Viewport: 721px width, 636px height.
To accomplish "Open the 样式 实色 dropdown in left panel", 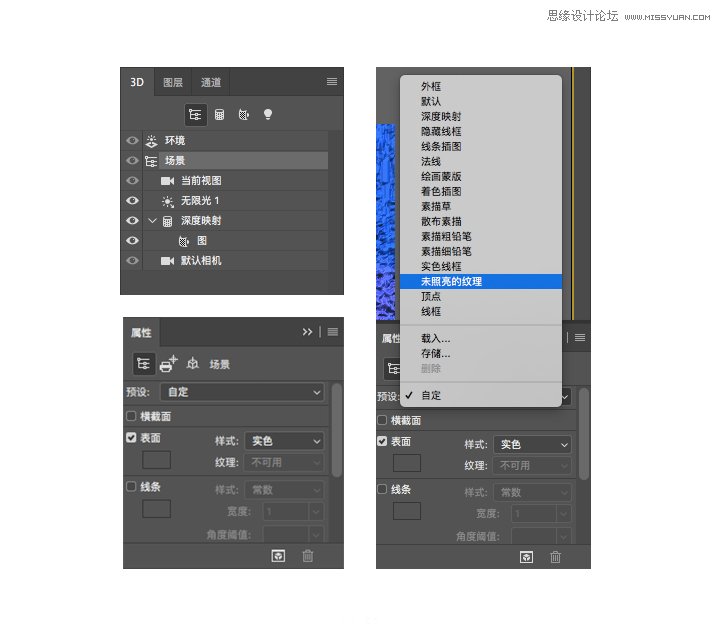I will [285, 441].
